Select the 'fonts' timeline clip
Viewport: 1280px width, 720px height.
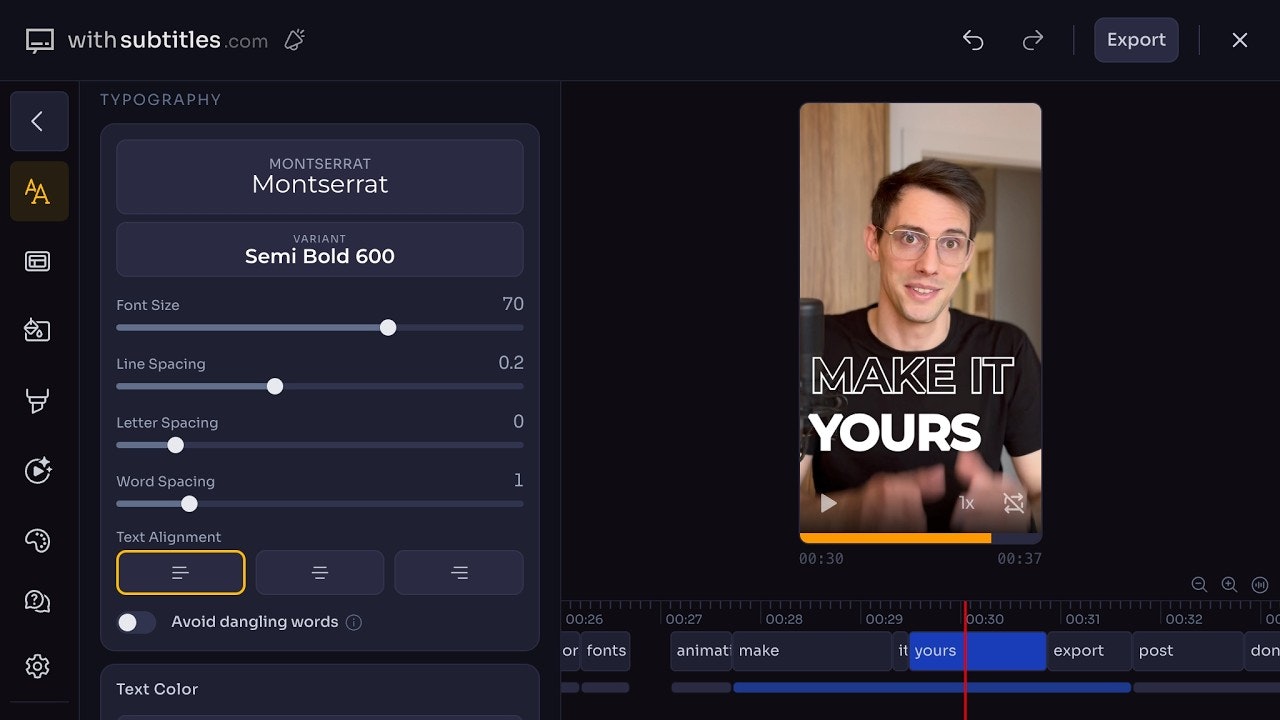[x=606, y=651]
